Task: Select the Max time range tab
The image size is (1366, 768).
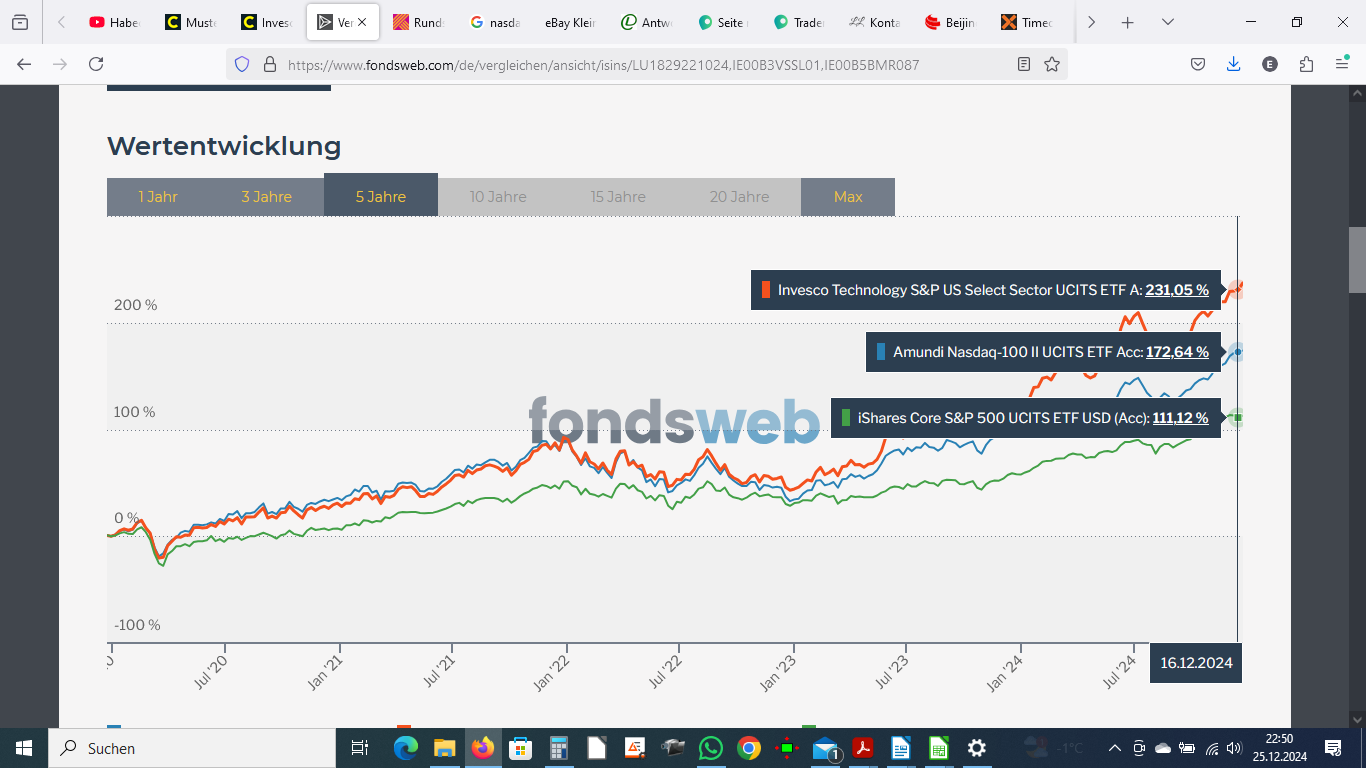Action: pos(848,196)
